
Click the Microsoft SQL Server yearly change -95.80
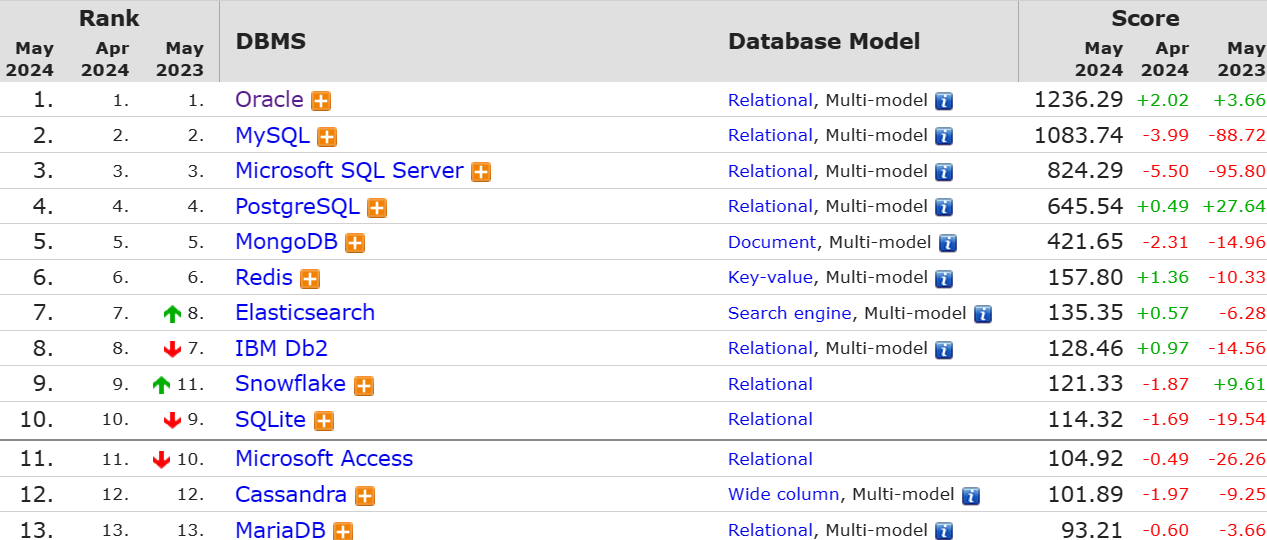pyautogui.click(x=1236, y=171)
